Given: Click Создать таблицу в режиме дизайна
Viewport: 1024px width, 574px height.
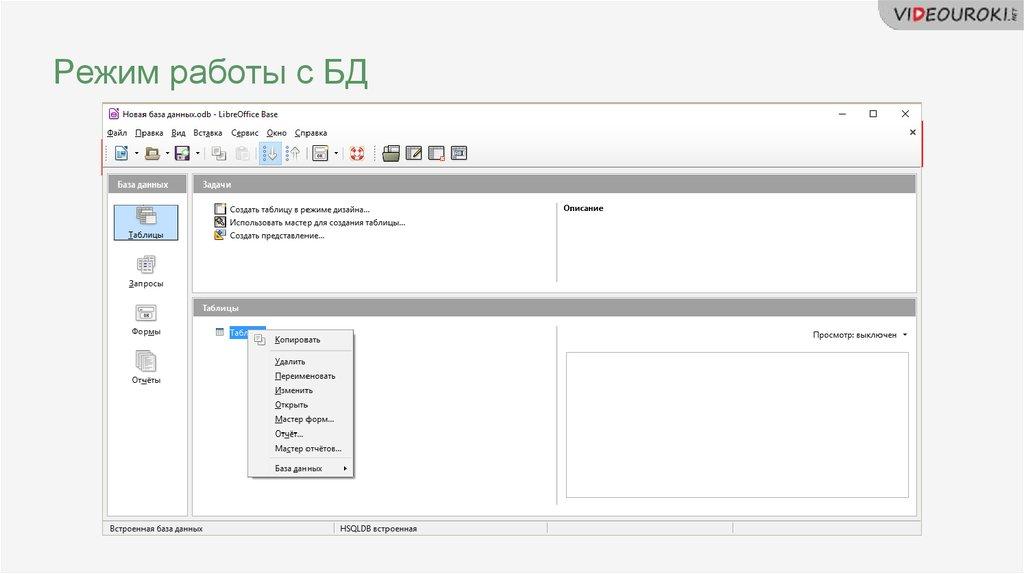Looking at the screenshot, I should pos(299,209).
